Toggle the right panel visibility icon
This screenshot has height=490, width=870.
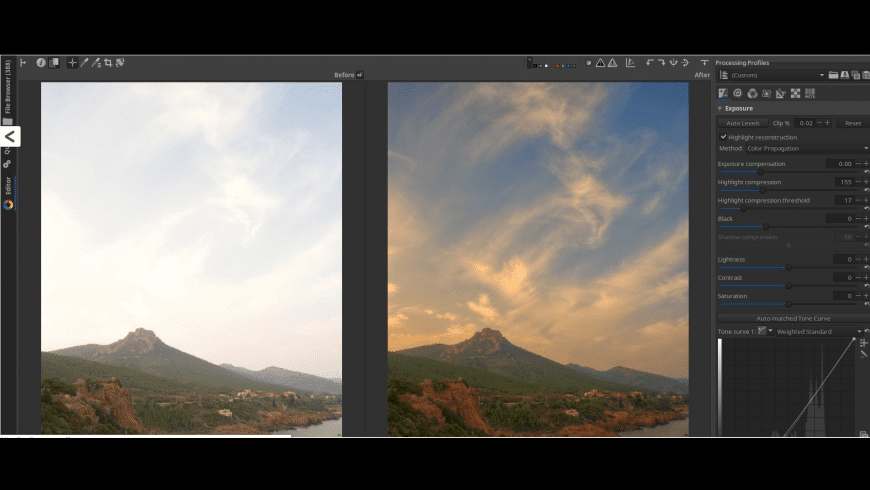coord(704,63)
